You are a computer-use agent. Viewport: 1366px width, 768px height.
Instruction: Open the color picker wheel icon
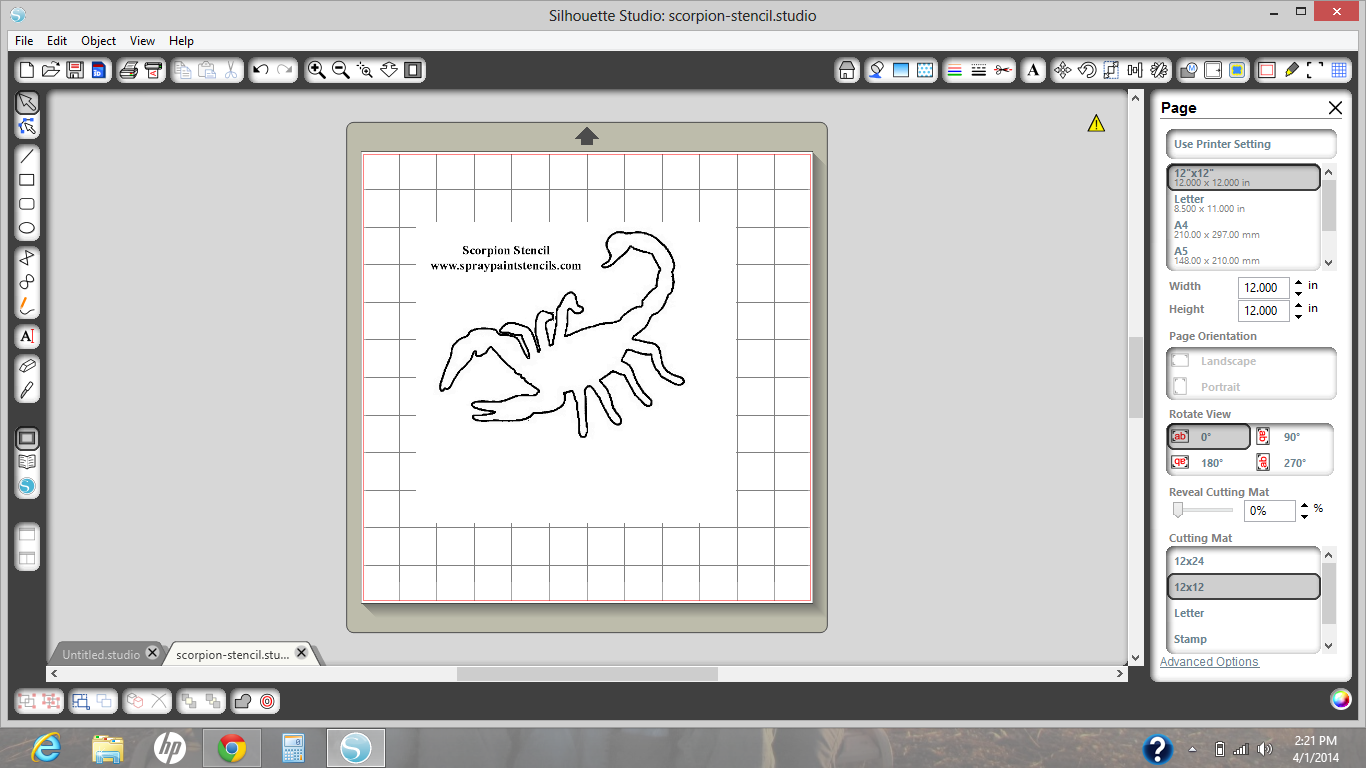[x=1340, y=699]
